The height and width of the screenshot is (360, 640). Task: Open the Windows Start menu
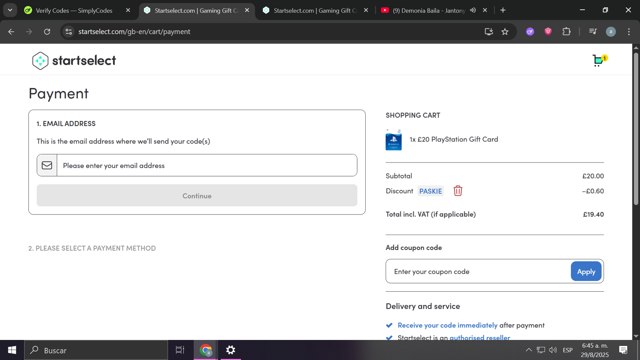click(12, 350)
